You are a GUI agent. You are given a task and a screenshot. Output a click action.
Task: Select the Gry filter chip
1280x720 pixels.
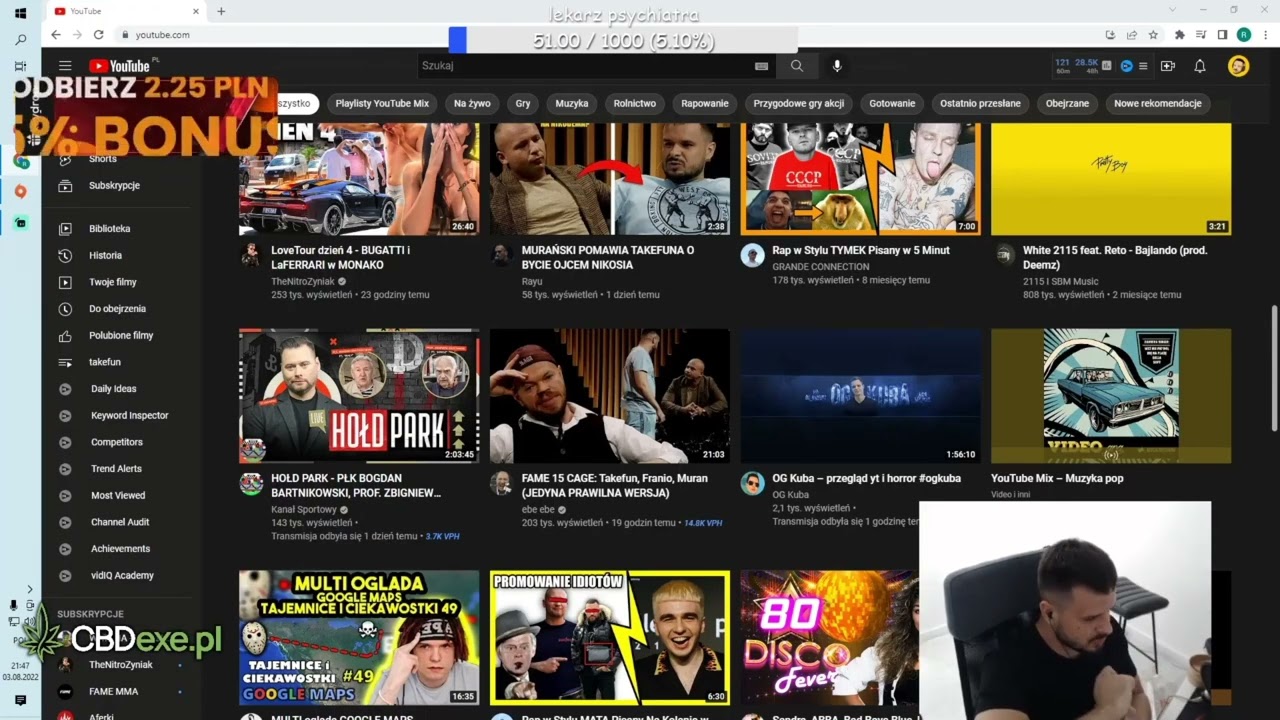point(523,103)
